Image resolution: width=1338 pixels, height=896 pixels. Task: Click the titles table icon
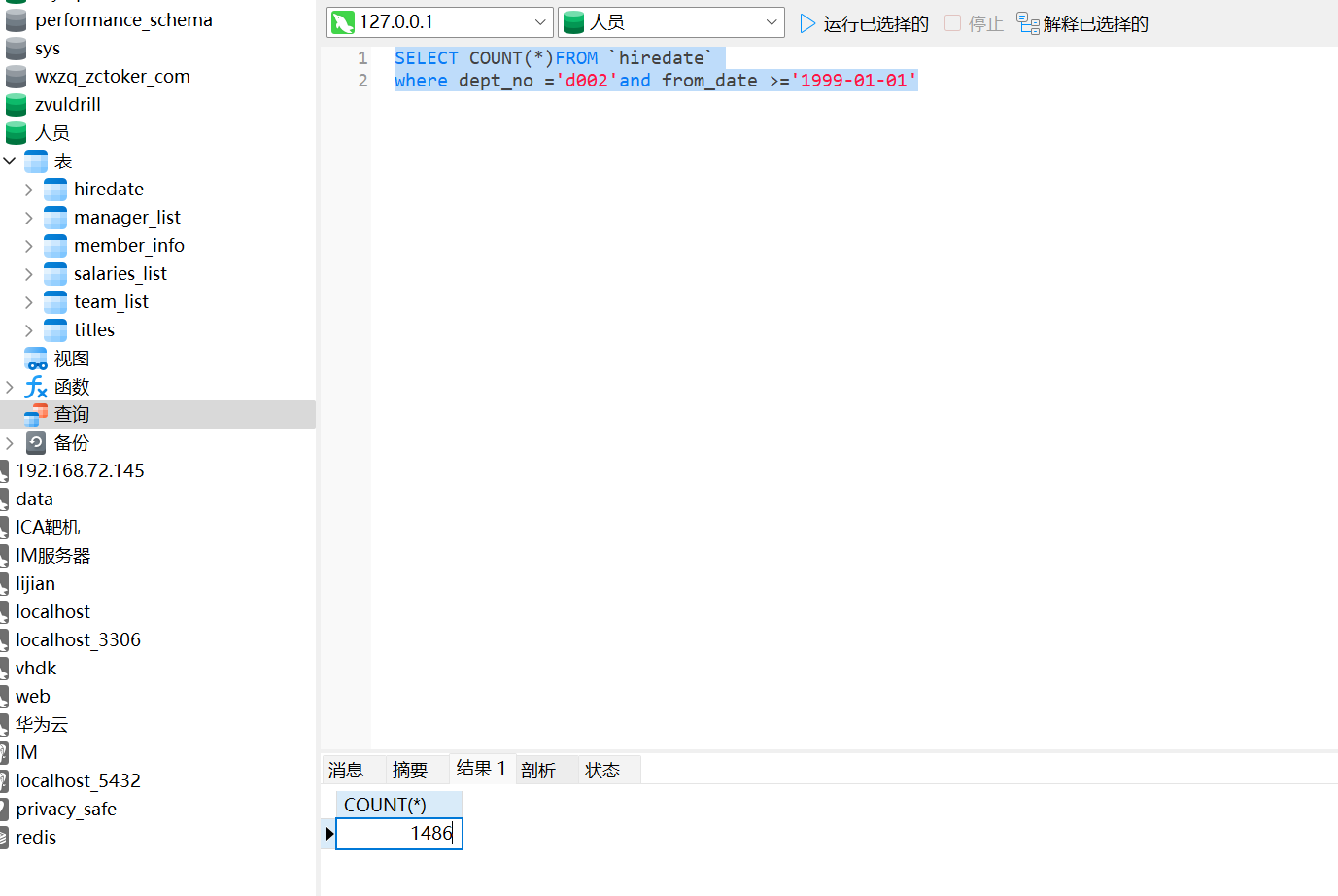[x=55, y=329]
